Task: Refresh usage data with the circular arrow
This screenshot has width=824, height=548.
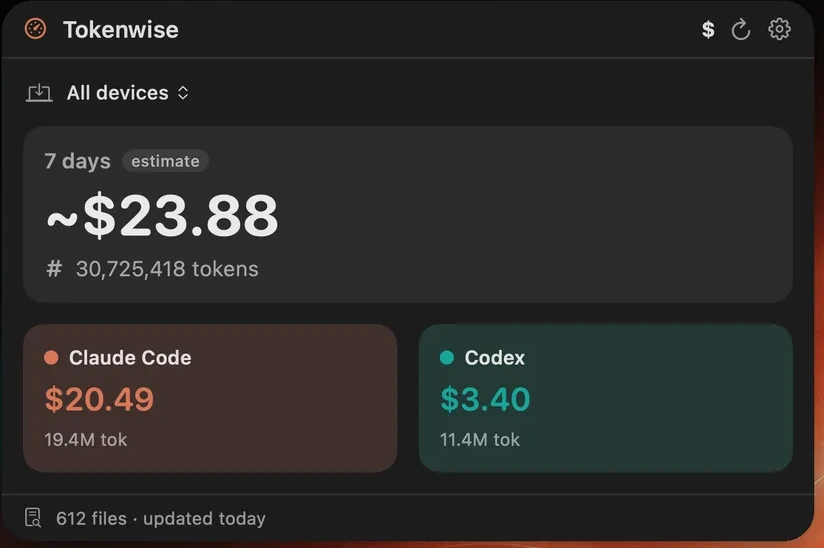Action: pos(741,29)
